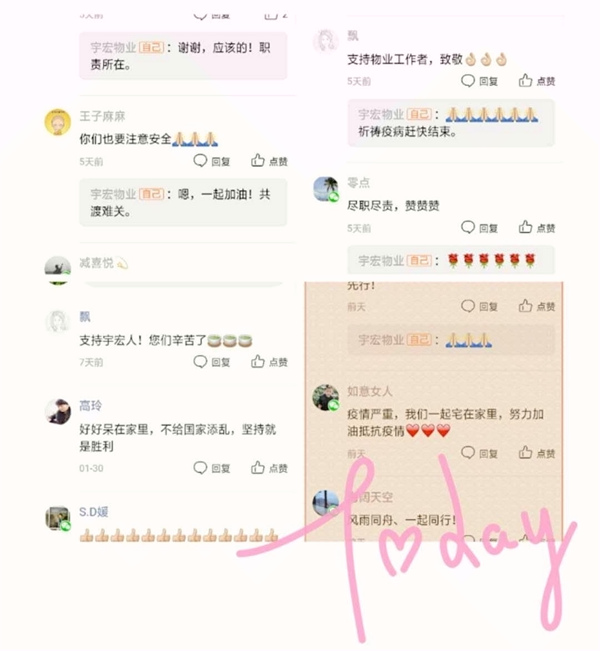Reply to 王子麻麻's comment
Screen dimensions: 600x651
tap(212, 161)
